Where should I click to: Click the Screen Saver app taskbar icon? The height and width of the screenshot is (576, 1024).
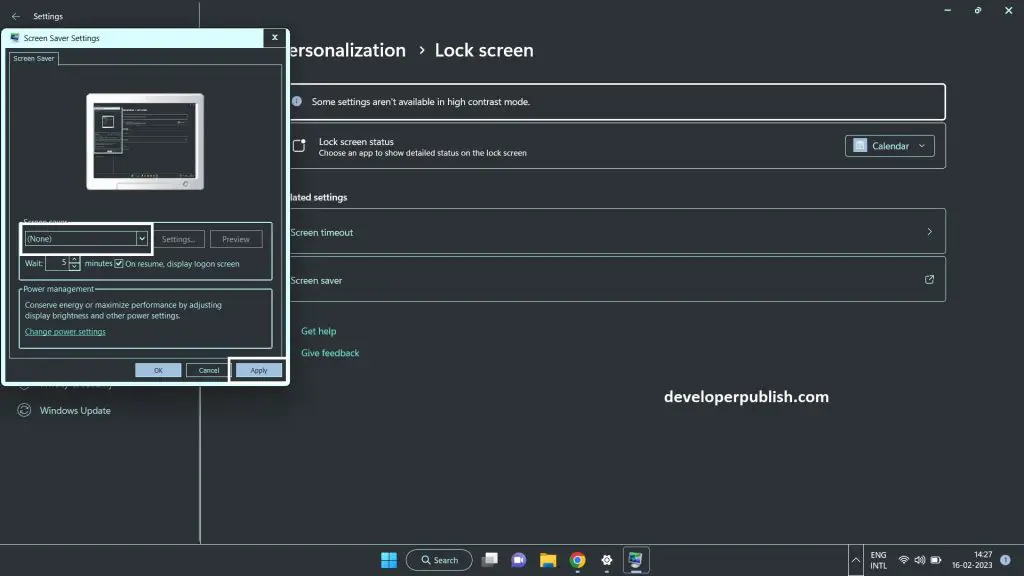(635, 560)
